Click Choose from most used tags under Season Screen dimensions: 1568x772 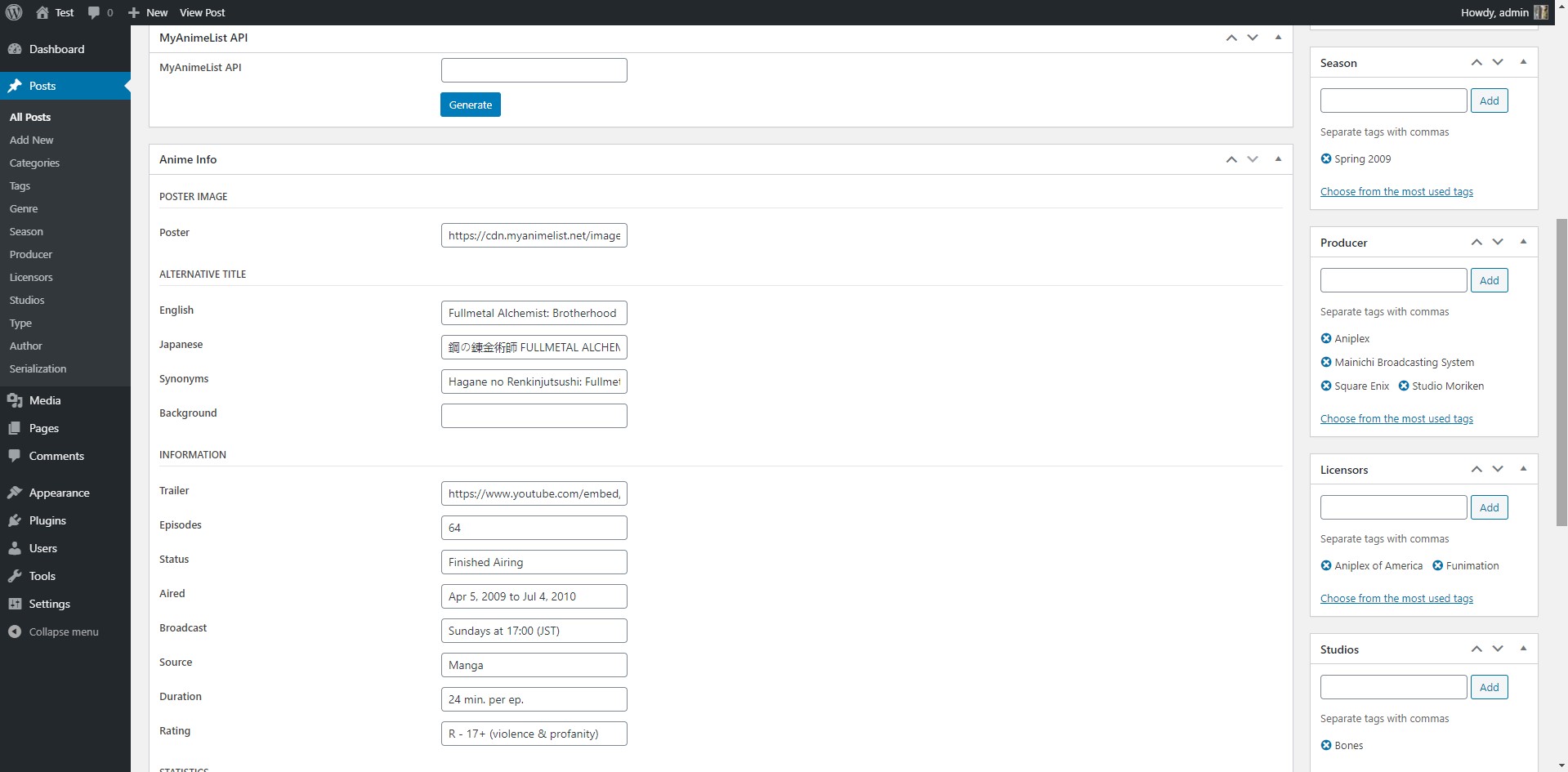click(1396, 192)
